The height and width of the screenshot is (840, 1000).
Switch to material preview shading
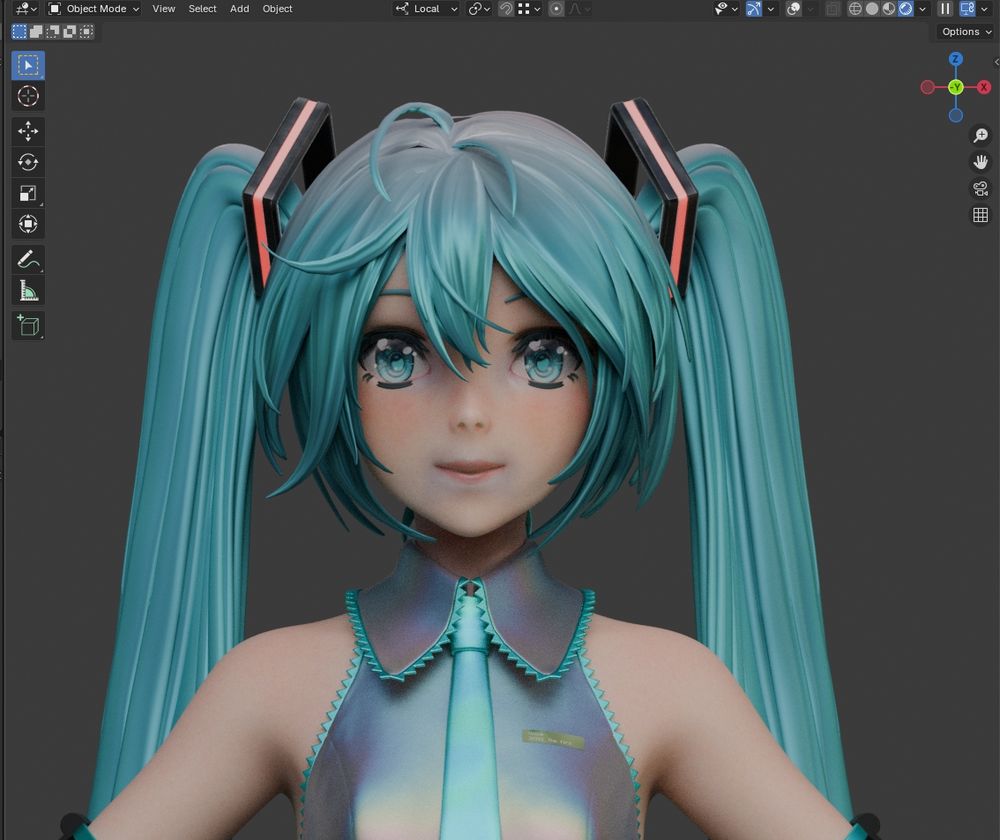[x=888, y=9]
